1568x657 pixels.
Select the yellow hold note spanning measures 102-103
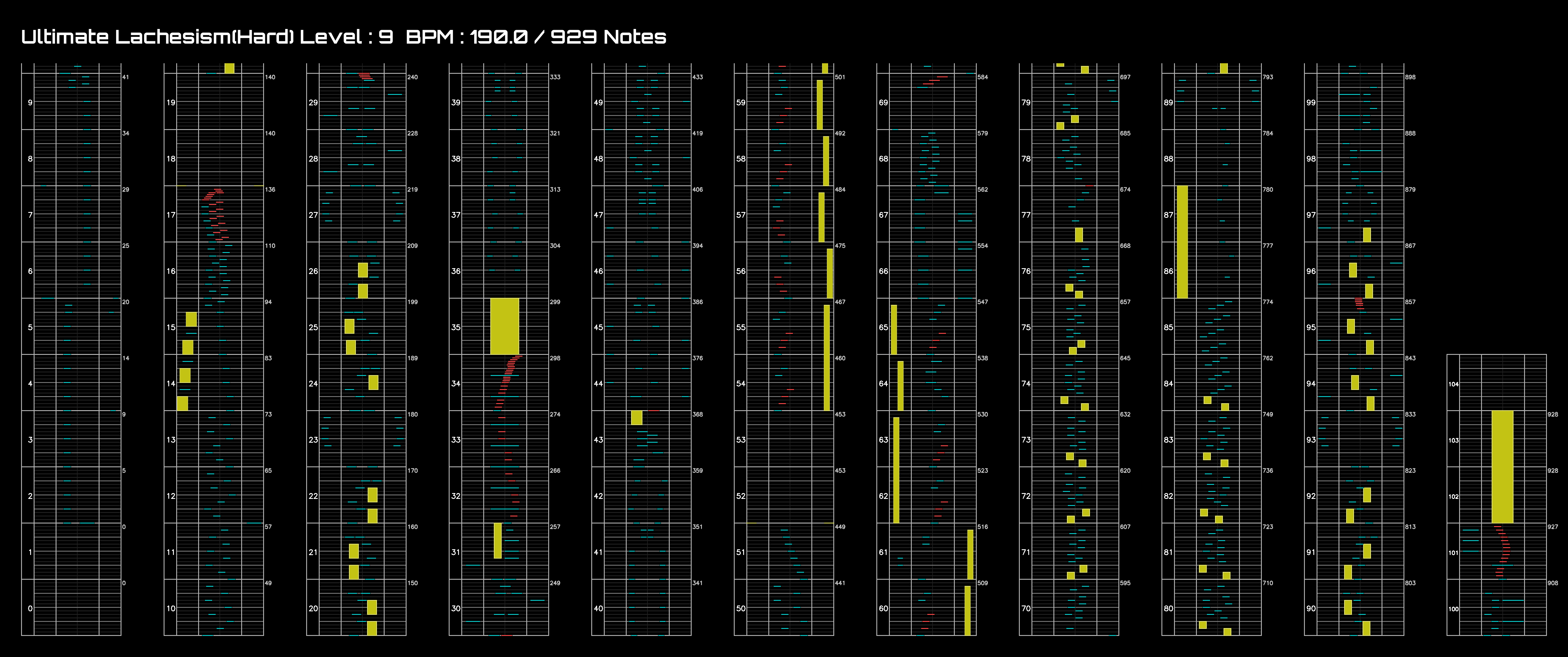coord(1502,466)
